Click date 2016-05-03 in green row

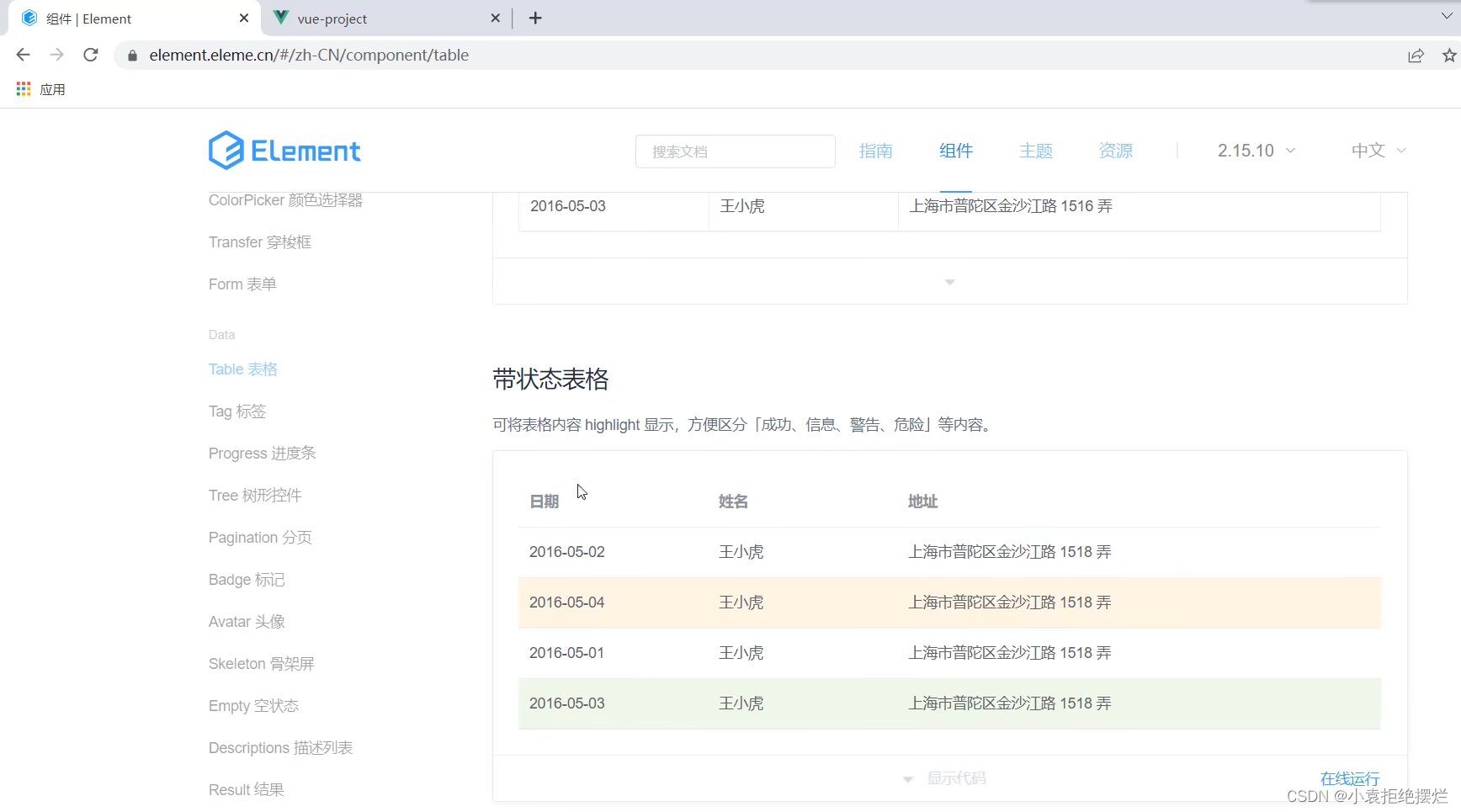pos(566,703)
